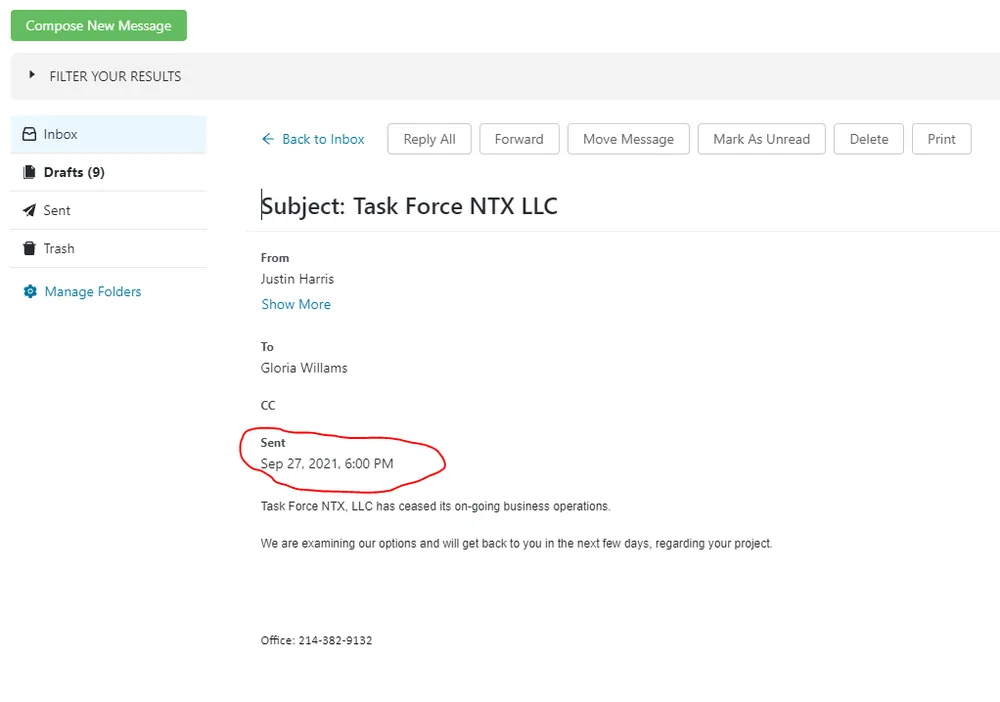Click the Drafts notepad icon
1000x702 pixels.
[30, 172]
